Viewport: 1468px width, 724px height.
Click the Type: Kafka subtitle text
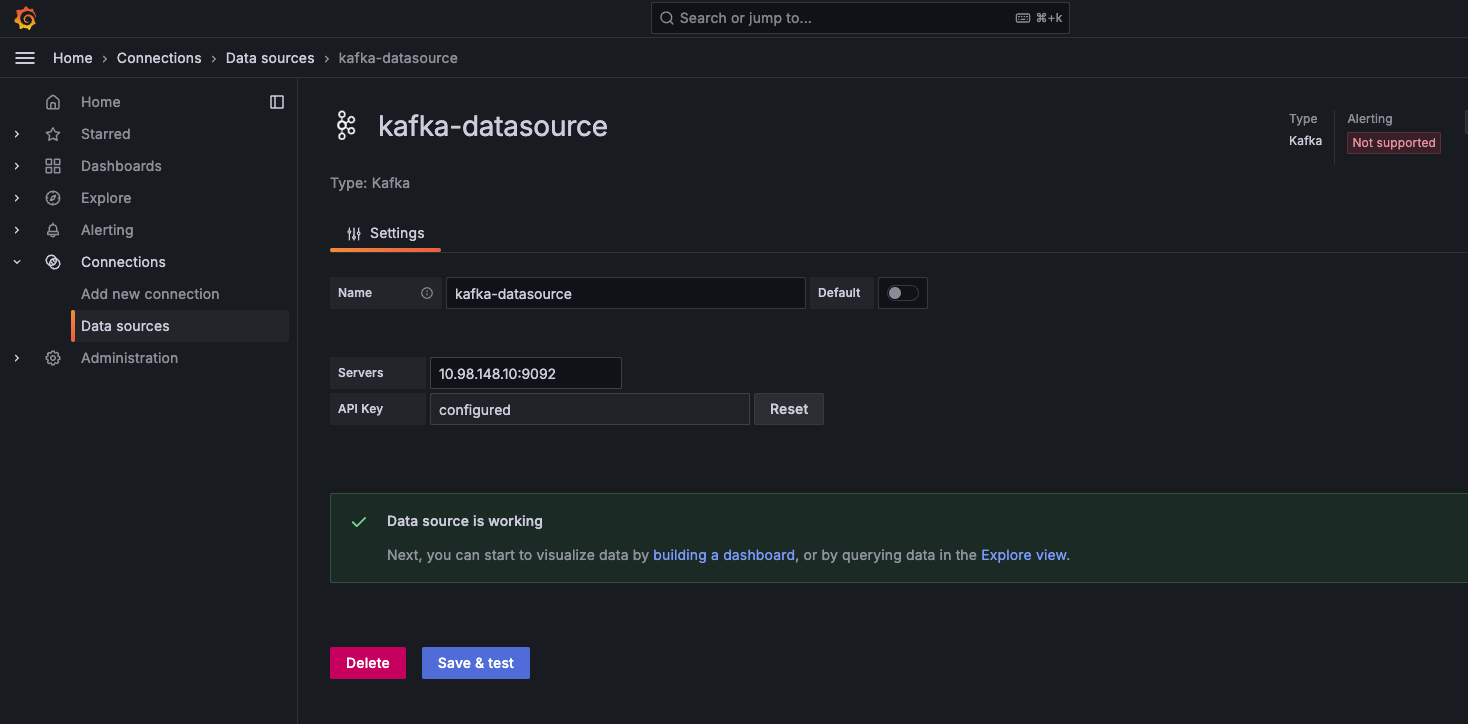coord(370,183)
